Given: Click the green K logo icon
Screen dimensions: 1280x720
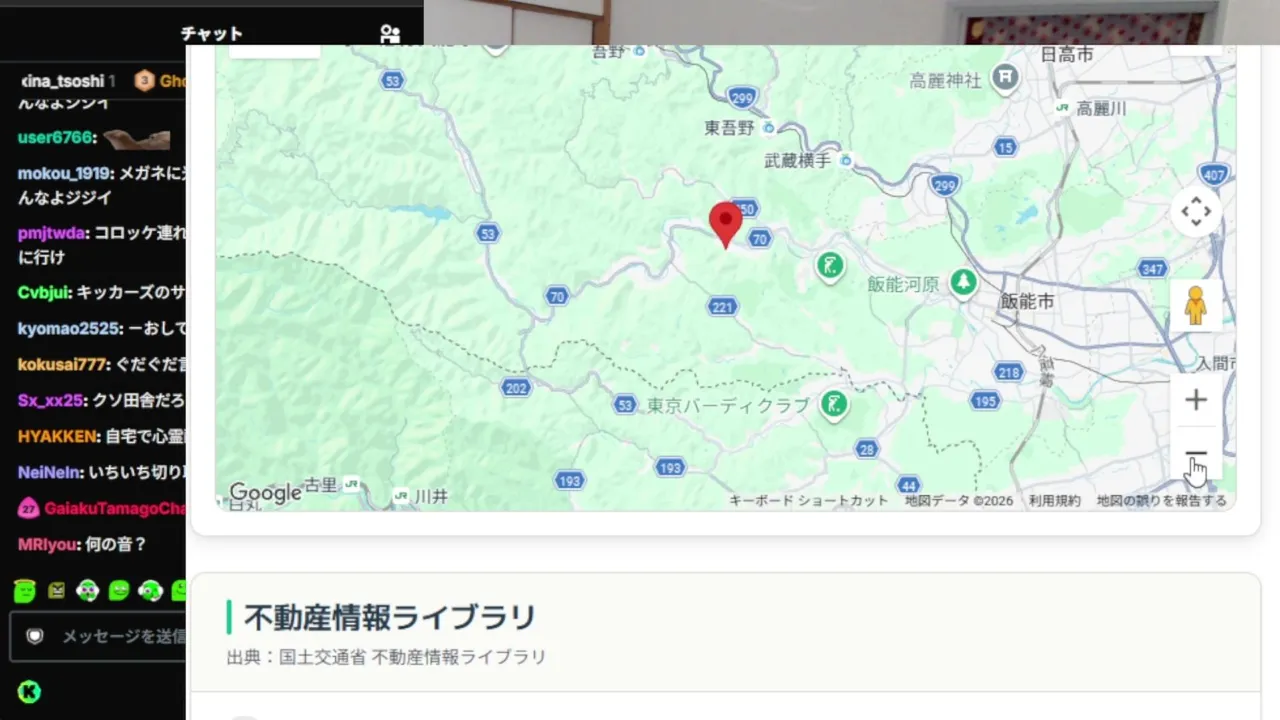Looking at the screenshot, I should (29, 691).
